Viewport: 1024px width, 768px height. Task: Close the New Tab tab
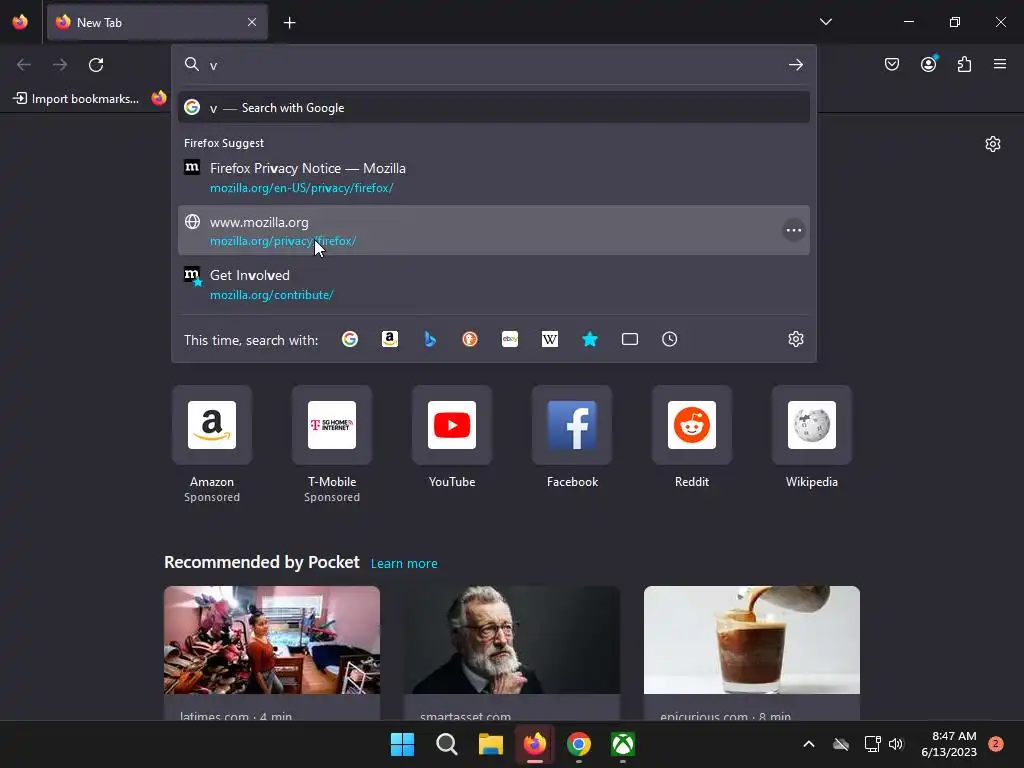pyautogui.click(x=252, y=22)
